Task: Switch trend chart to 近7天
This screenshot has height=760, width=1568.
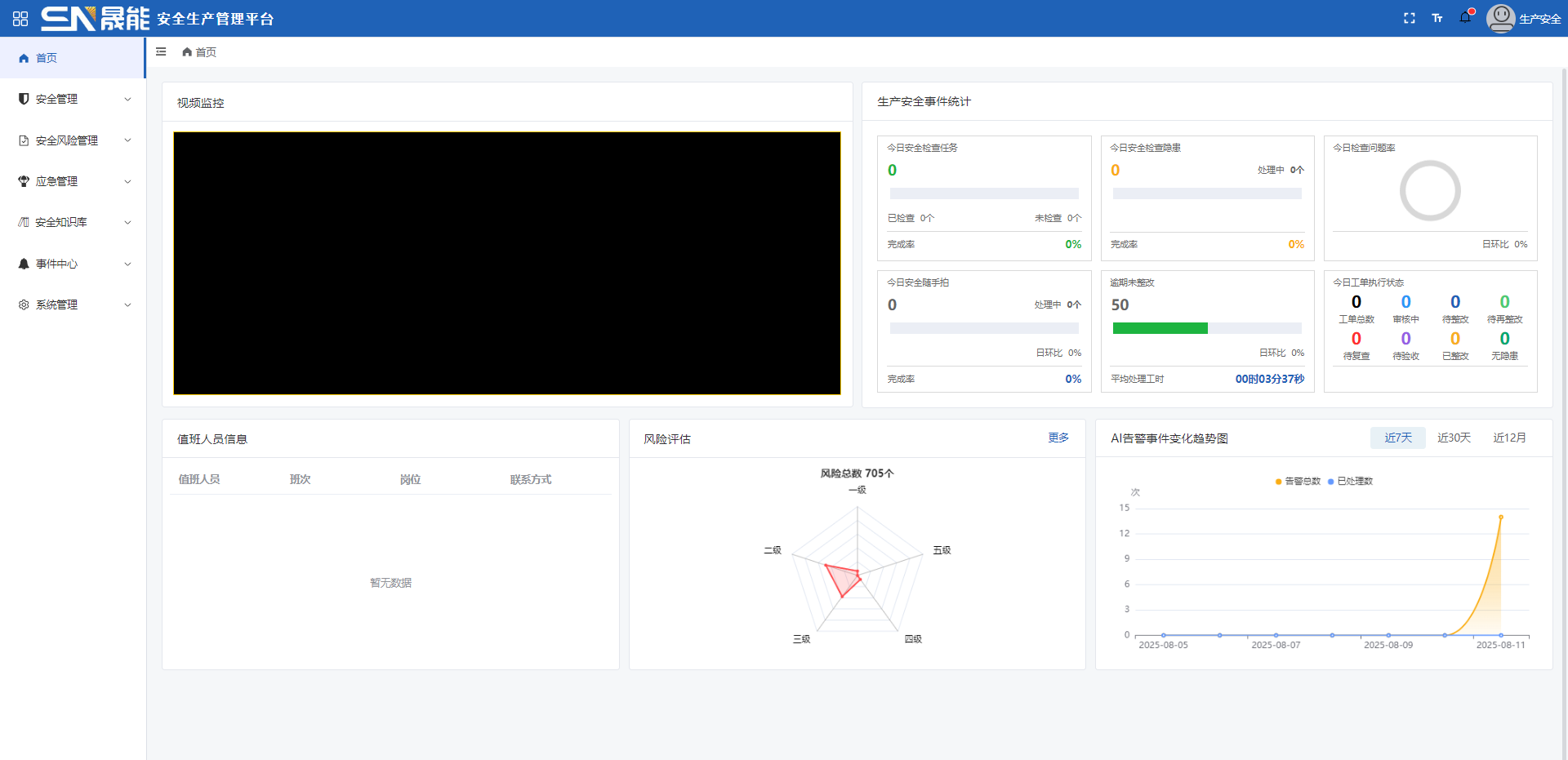Action: 1397,438
